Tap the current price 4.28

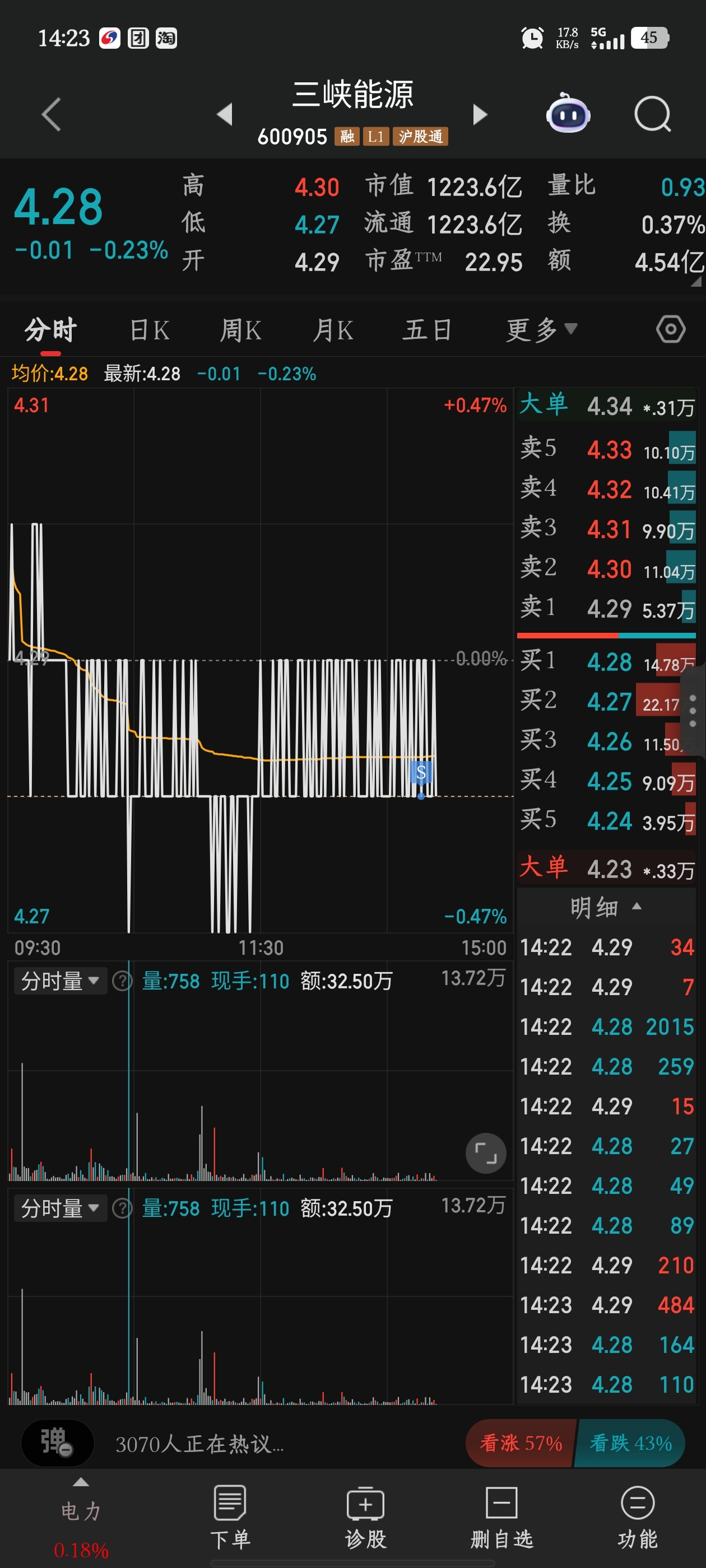coord(58,206)
